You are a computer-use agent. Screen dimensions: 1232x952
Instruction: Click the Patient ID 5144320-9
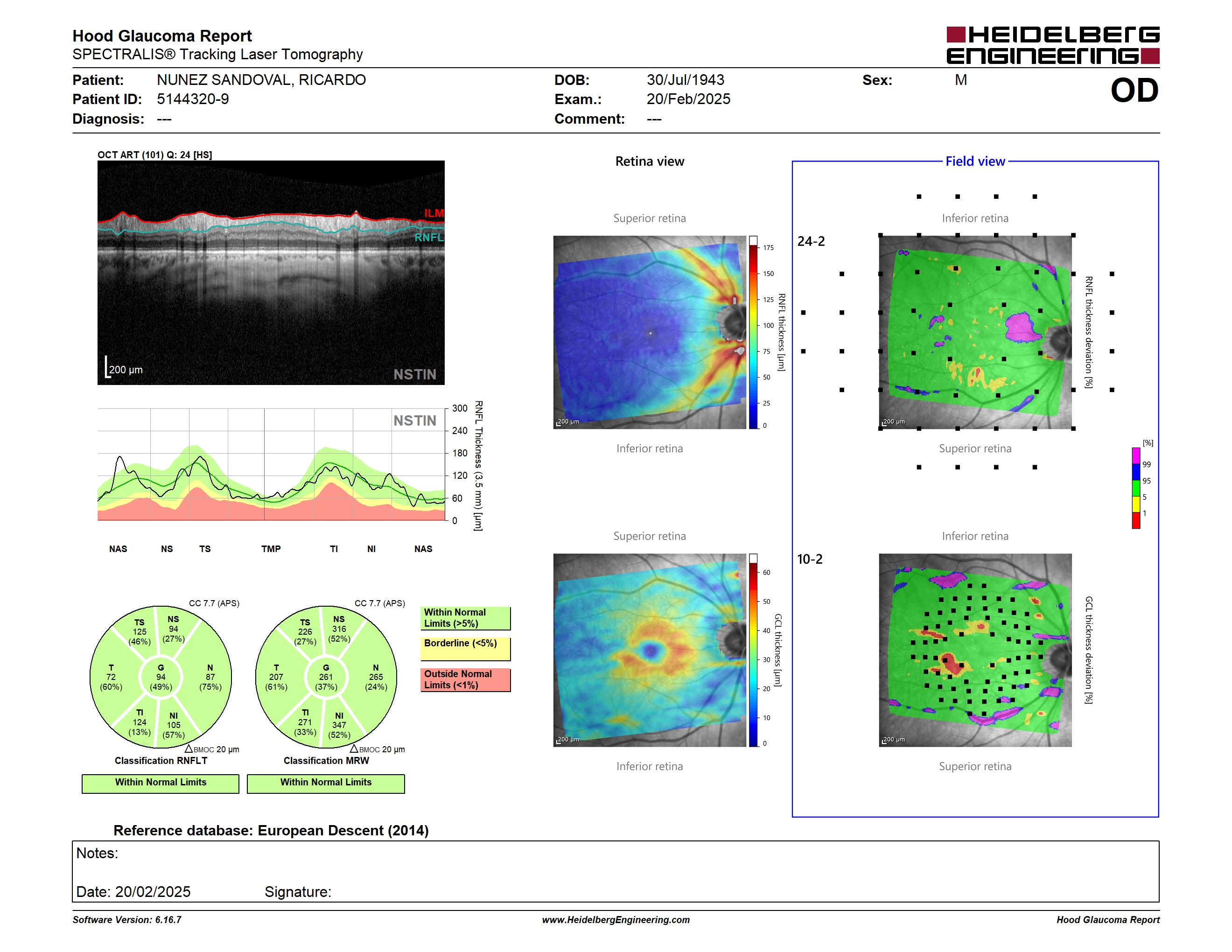point(193,99)
